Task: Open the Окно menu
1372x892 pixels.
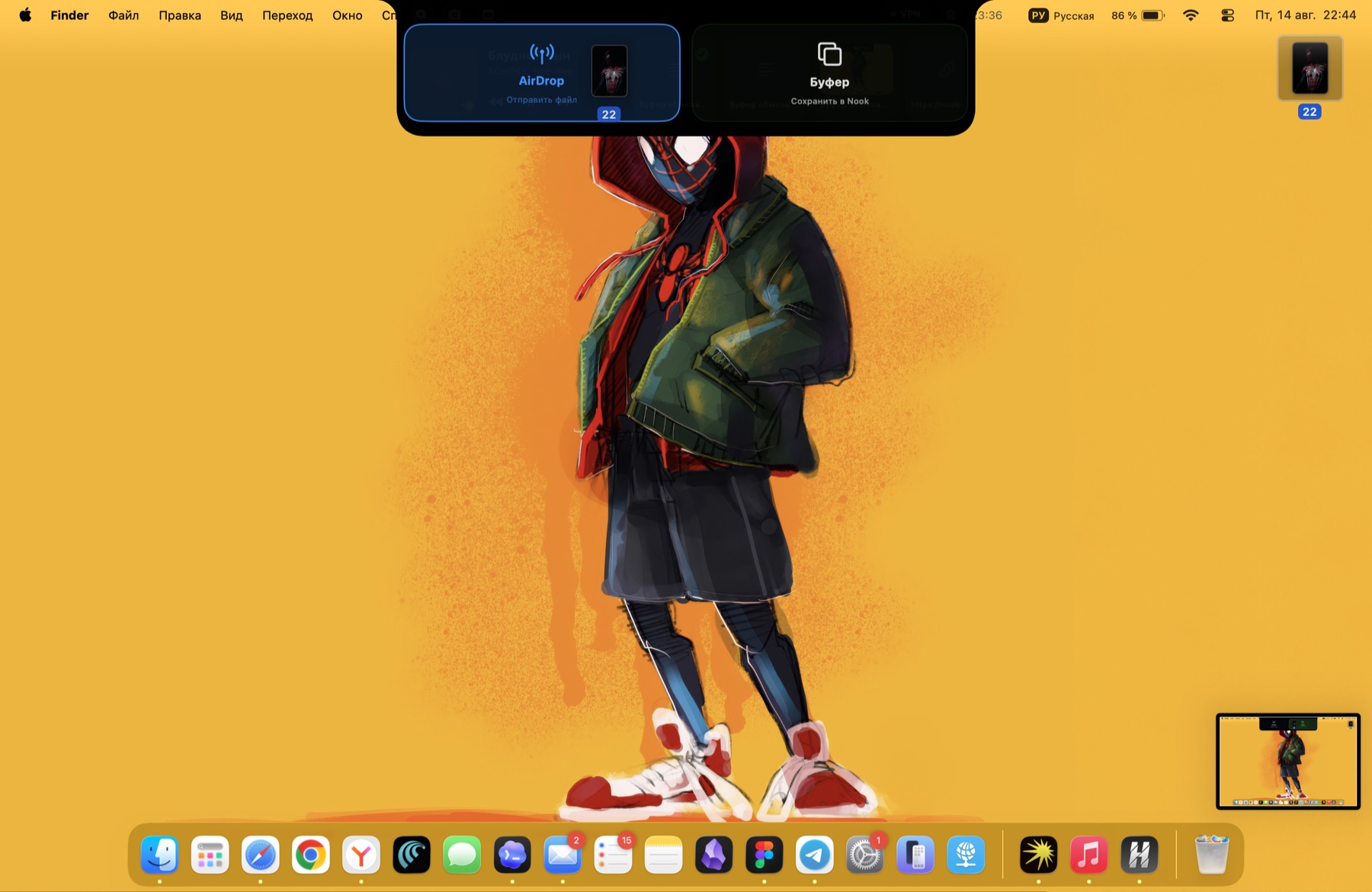Action: pos(347,15)
